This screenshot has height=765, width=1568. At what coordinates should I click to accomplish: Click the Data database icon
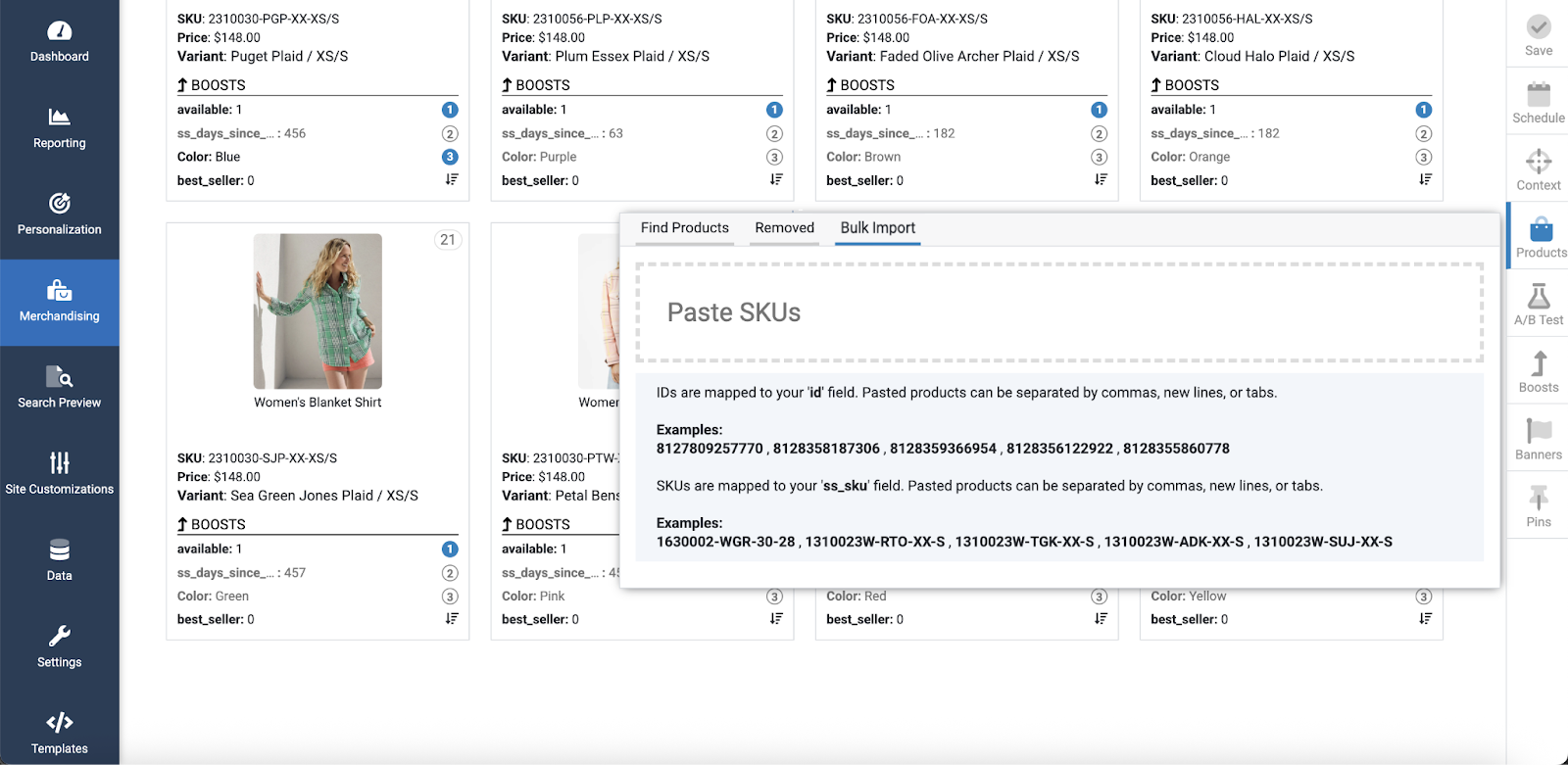[59, 550]
